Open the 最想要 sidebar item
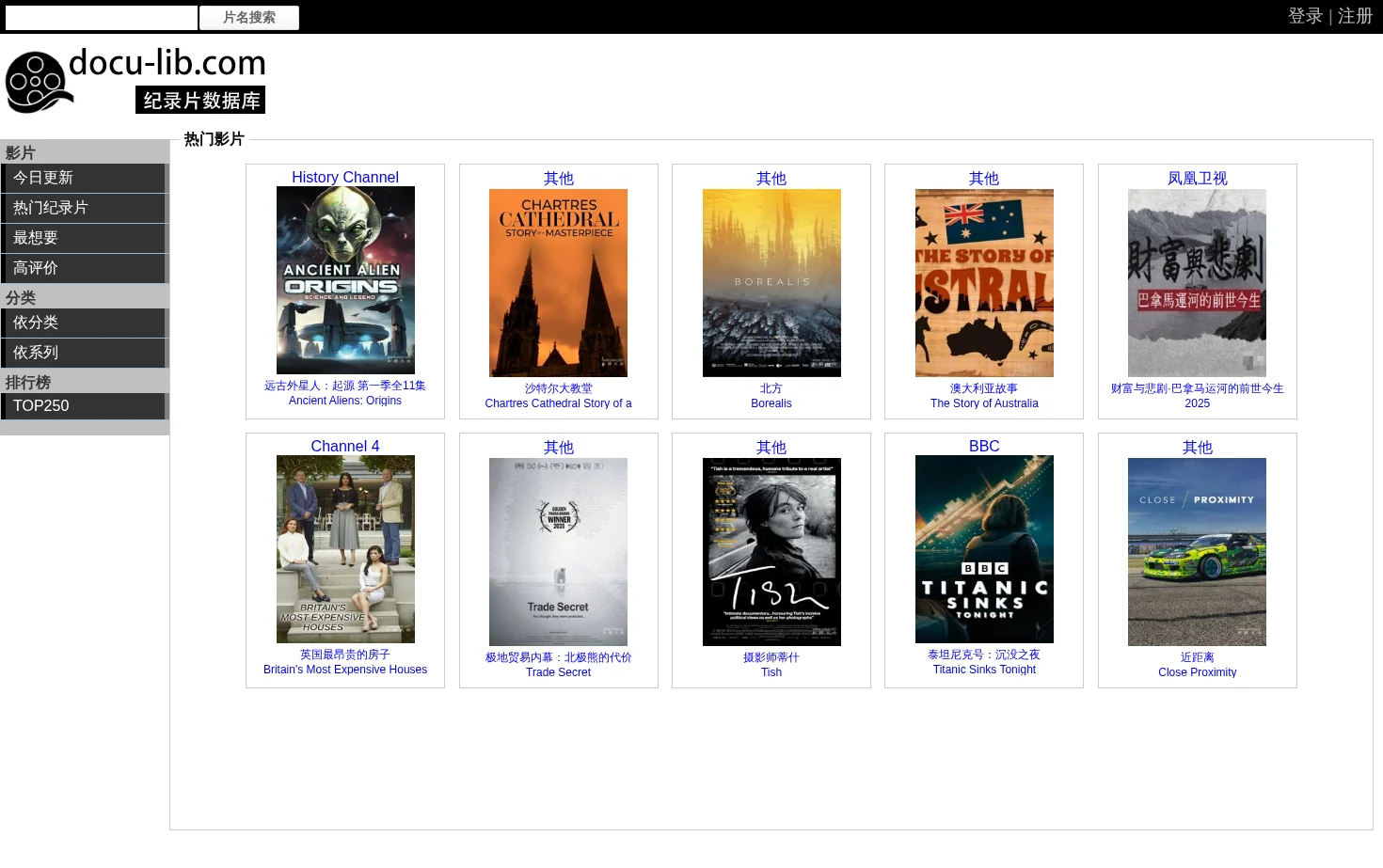The image size is (1383, 868). tap(83, 238)
